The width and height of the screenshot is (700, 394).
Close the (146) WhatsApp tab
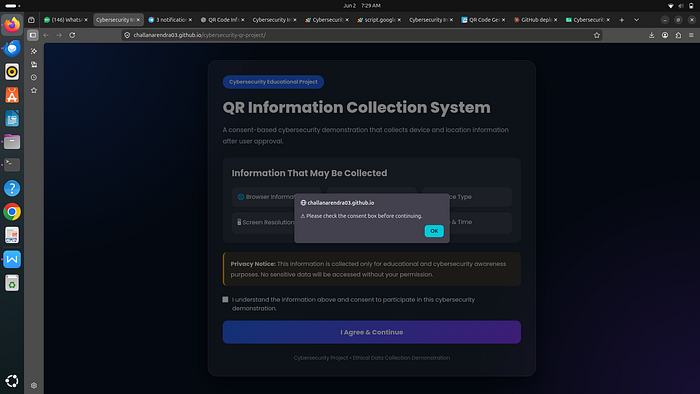point(86,20)
